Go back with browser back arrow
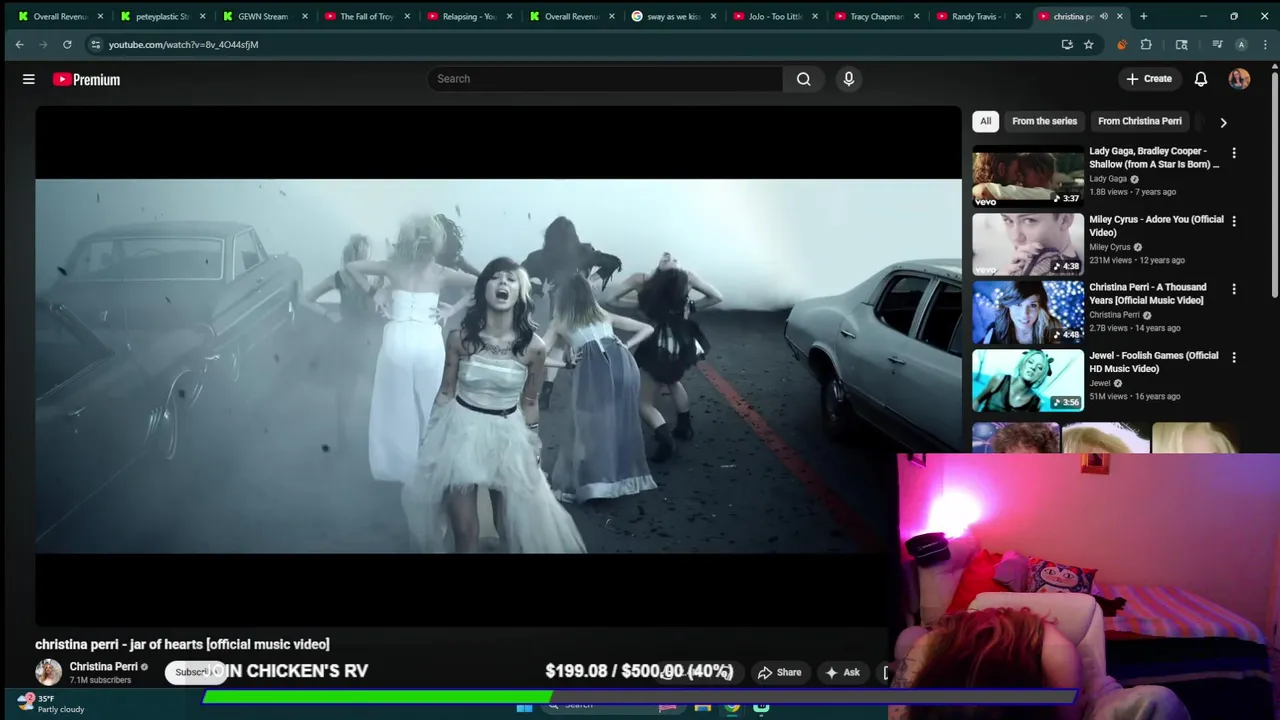The height and width of the screenshot is (720, 1280). 19,44
